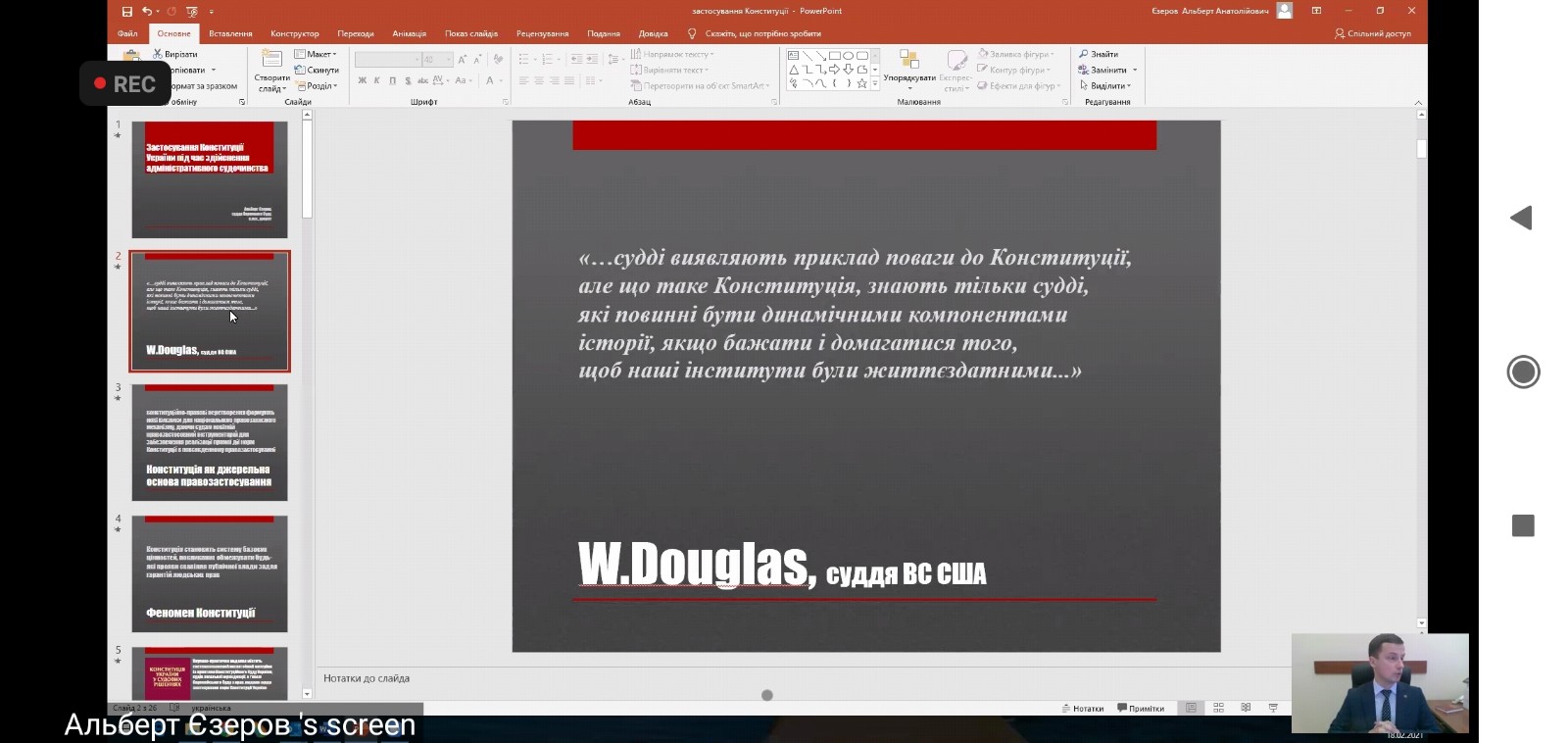Click the Save icon in quick access toolbar
This screenshot has height=743, width=1568.
click(x=127, y=11)
